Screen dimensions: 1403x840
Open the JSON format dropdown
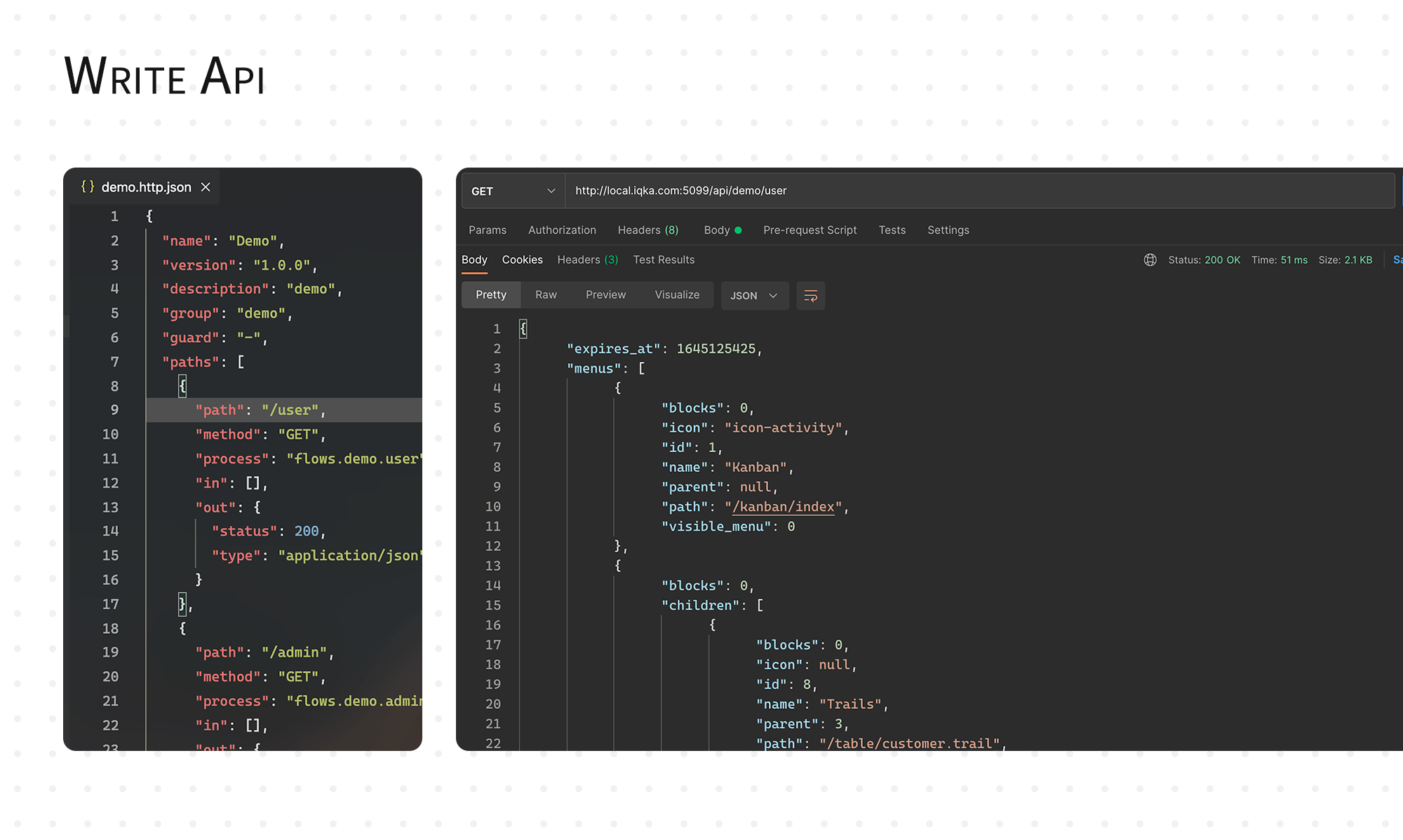pyautogui.click(x=754, y=295)
